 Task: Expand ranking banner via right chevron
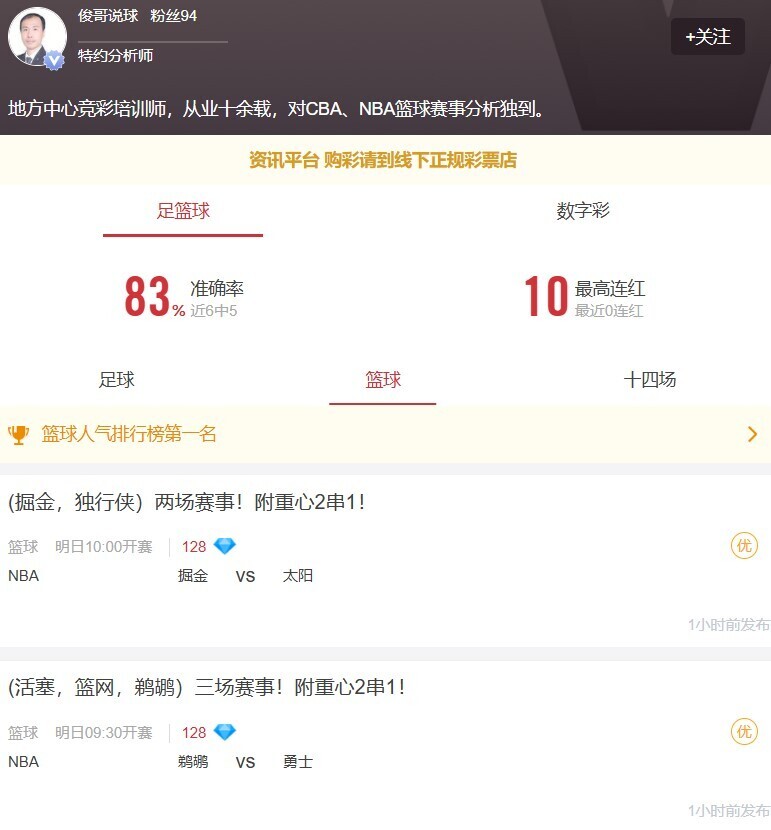(752, 435)
